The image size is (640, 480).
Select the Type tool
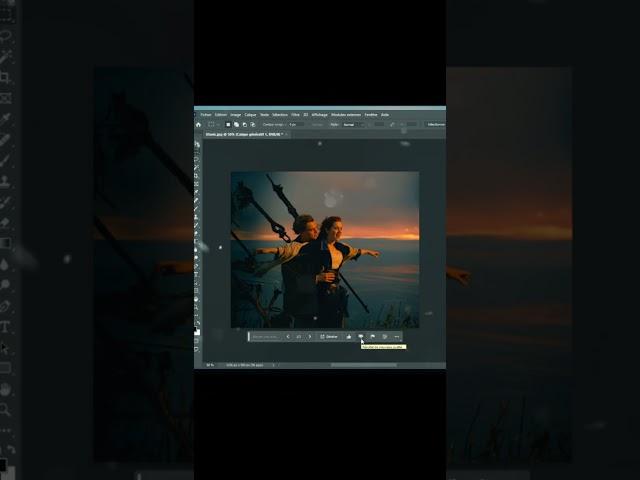coord(197,274)
